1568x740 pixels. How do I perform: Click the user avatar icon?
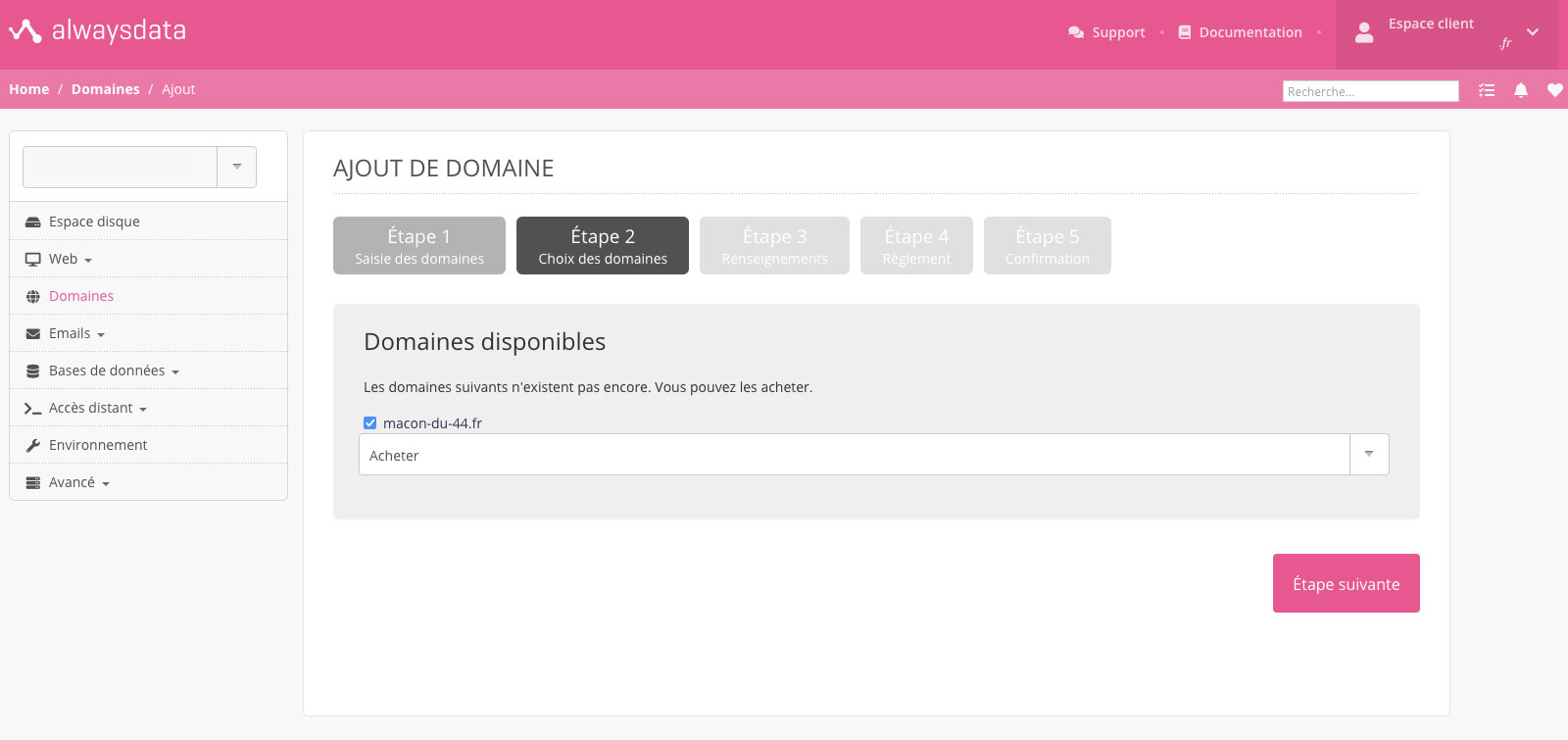[1364, 33]
